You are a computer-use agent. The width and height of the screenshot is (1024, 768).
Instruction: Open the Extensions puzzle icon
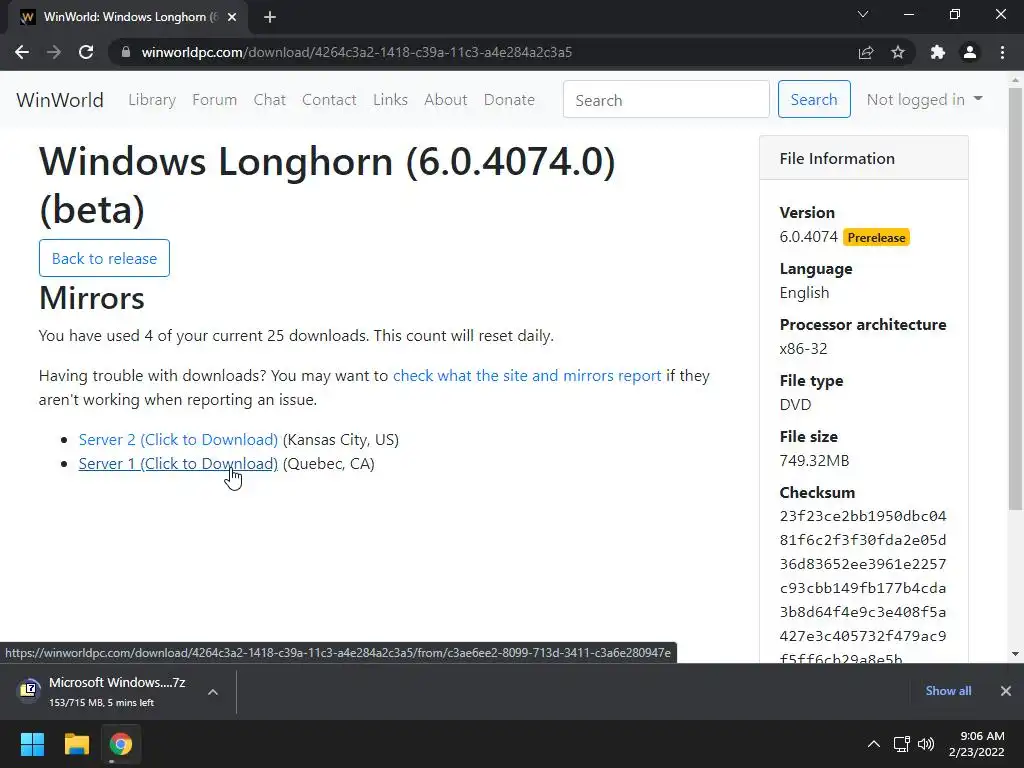tap(938, 52)
